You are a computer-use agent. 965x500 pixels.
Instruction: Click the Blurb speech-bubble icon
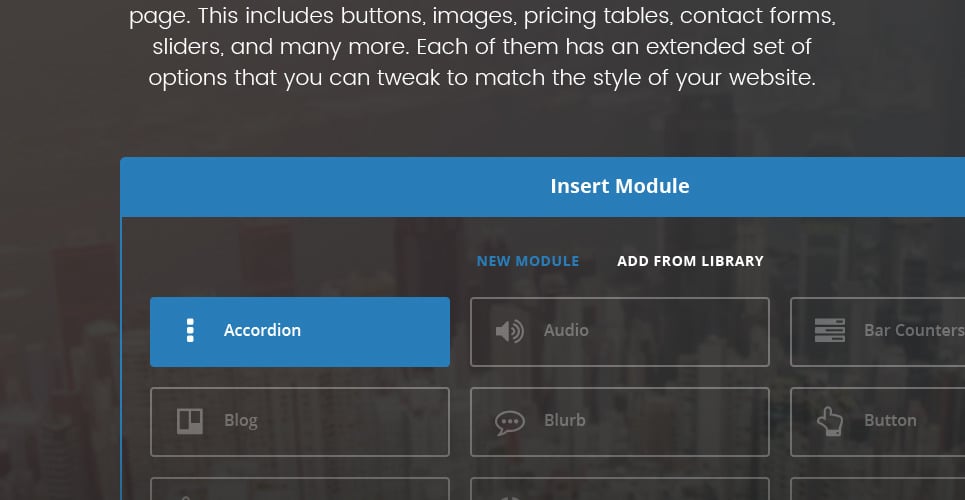tap(510, 421)
